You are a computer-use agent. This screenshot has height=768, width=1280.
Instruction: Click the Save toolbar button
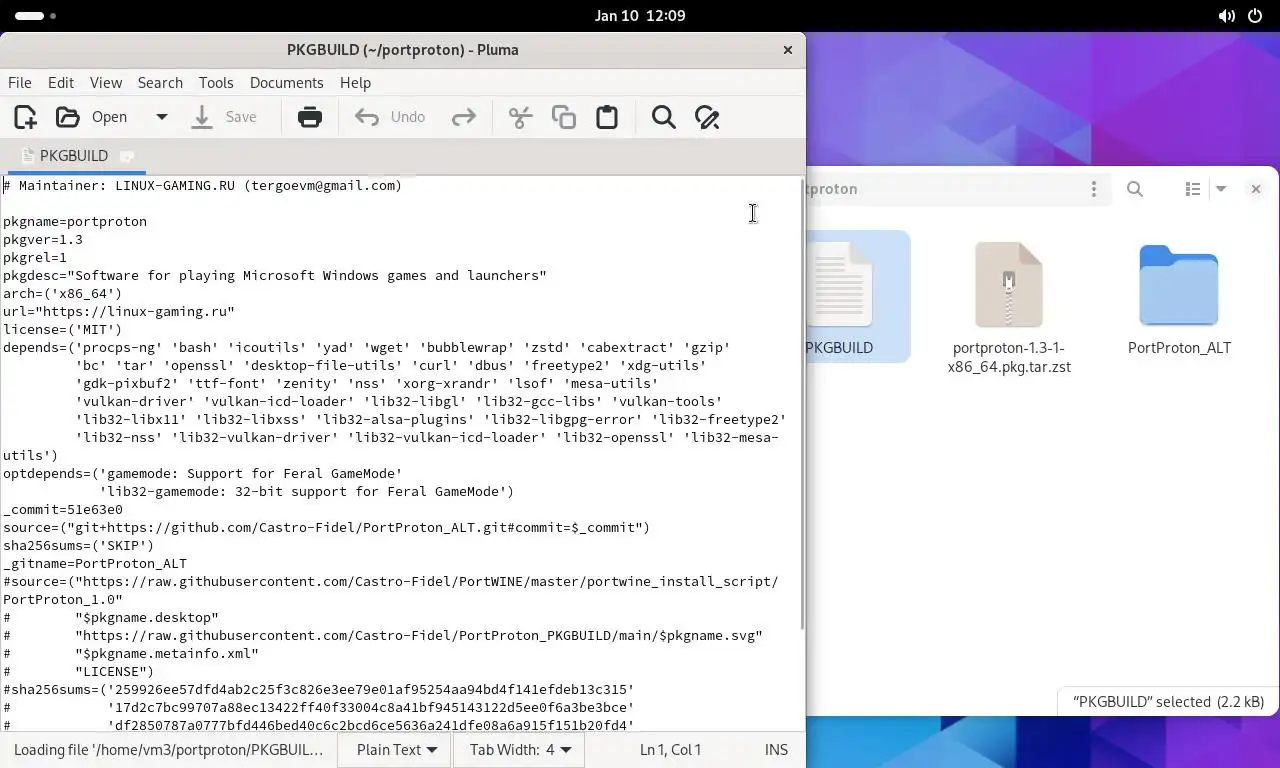pos(225,117)
